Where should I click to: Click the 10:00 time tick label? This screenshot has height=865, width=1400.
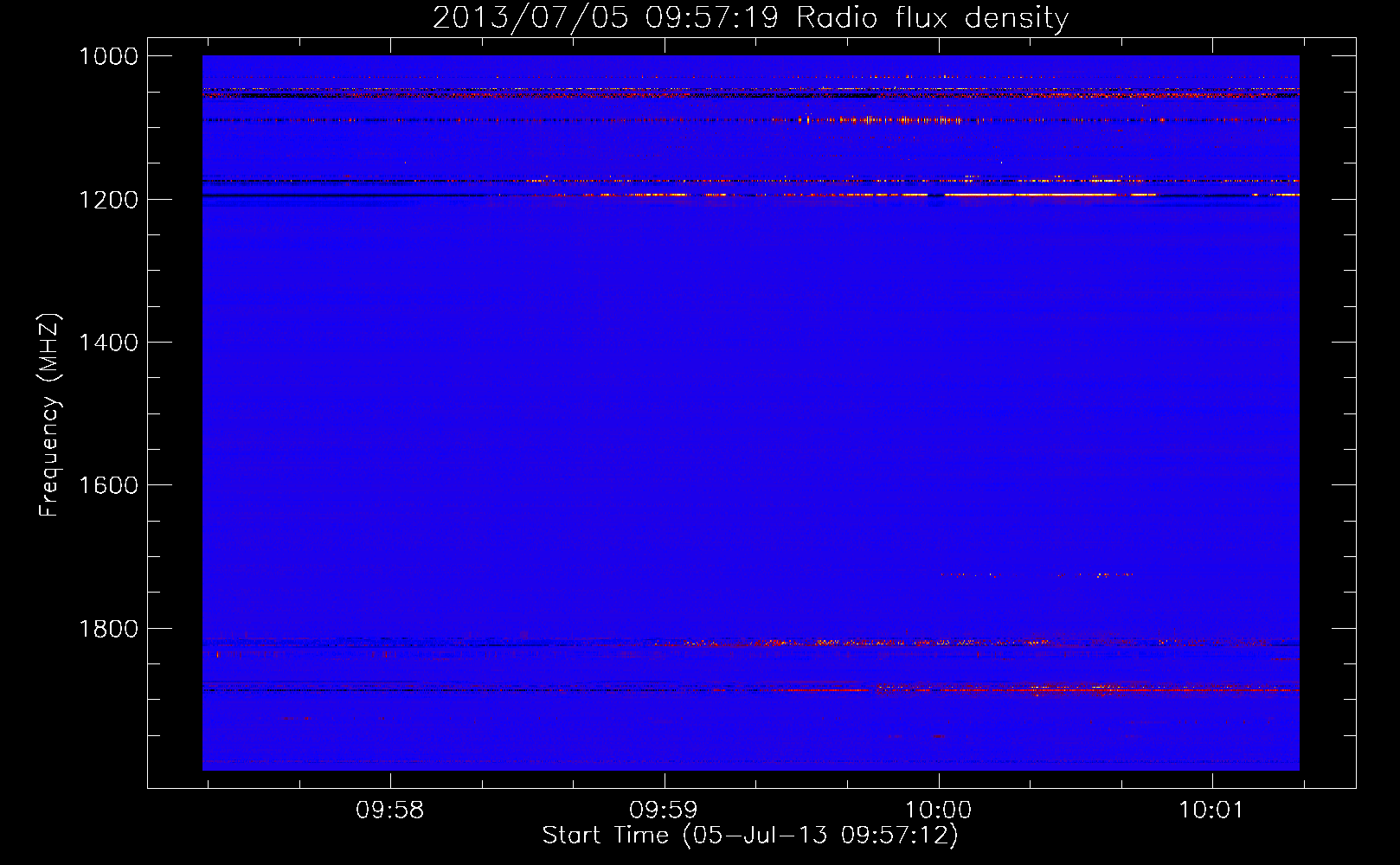coord(939,811)
